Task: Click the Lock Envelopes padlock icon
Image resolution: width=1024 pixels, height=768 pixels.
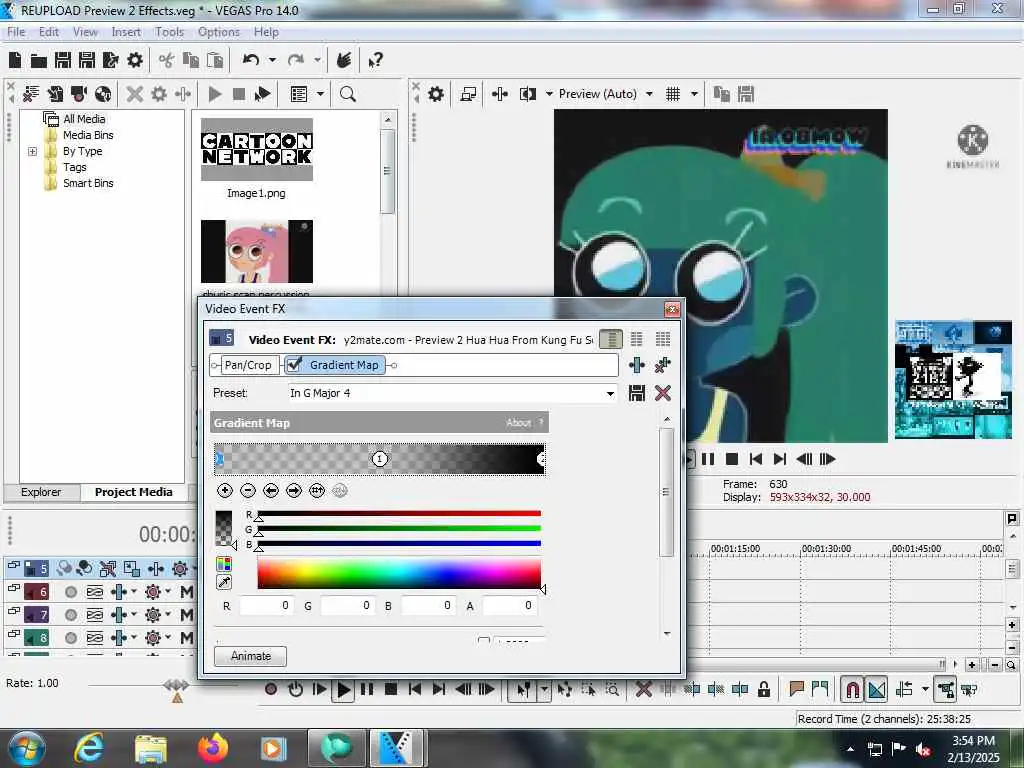Action: coord(763,690)
